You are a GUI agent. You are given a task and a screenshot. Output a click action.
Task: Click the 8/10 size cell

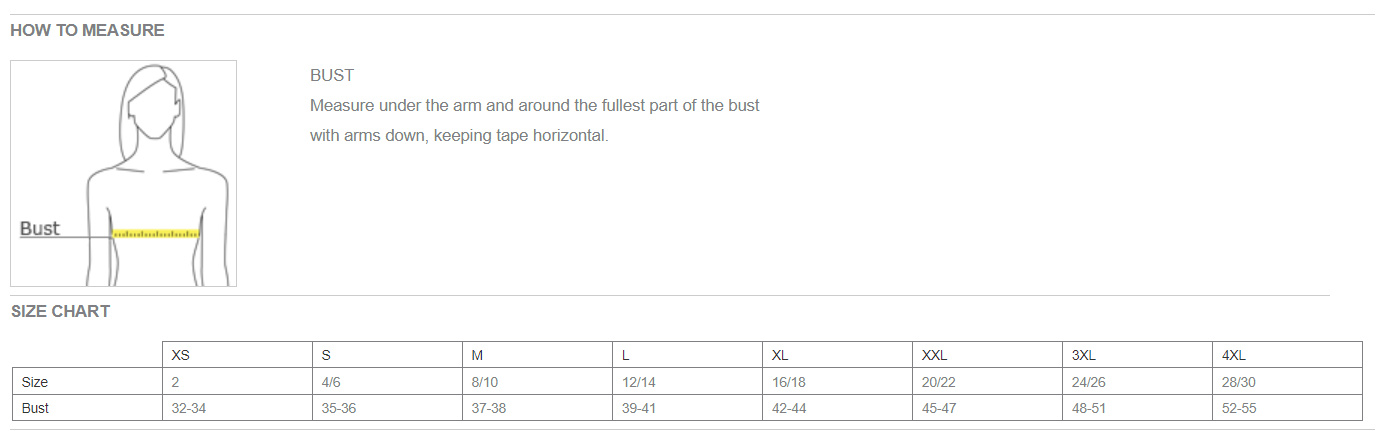(537, 382)
